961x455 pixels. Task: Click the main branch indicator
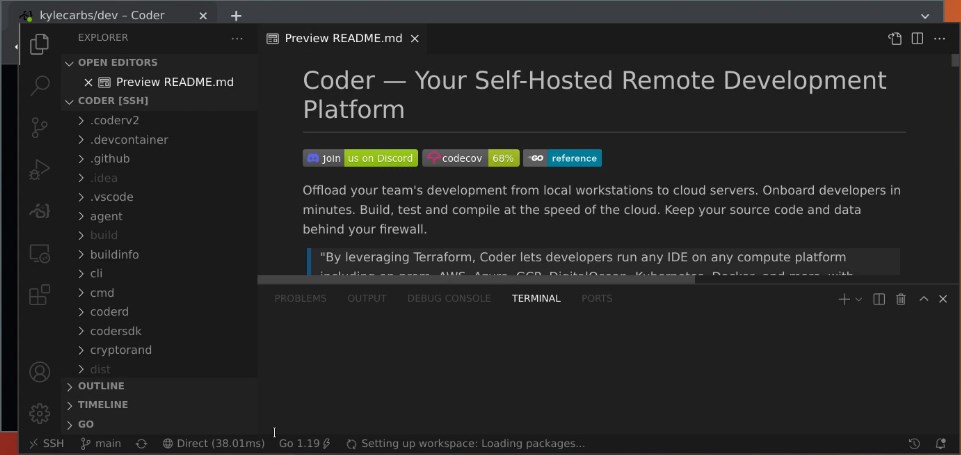(x=101, y=443)
